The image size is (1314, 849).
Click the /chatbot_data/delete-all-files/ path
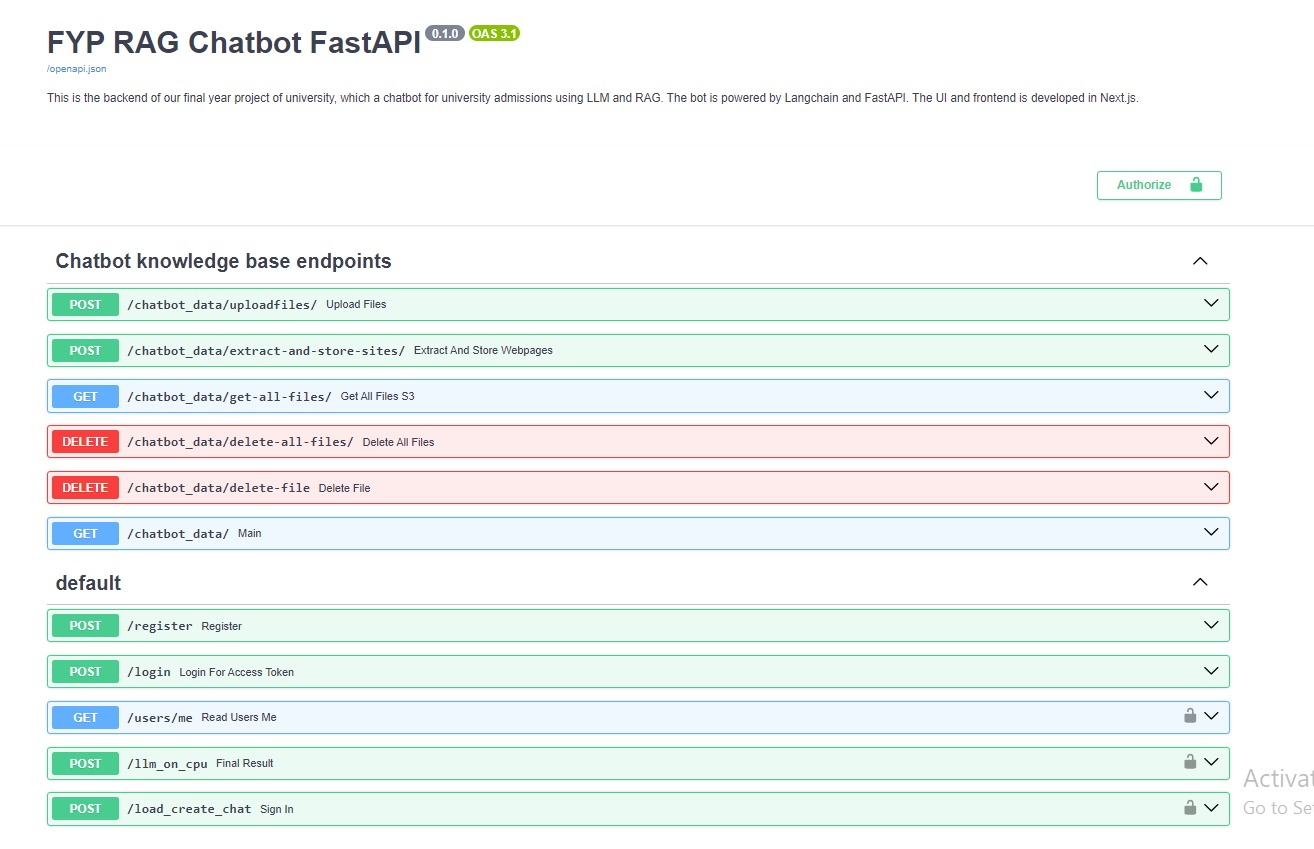tap(240, 442)
